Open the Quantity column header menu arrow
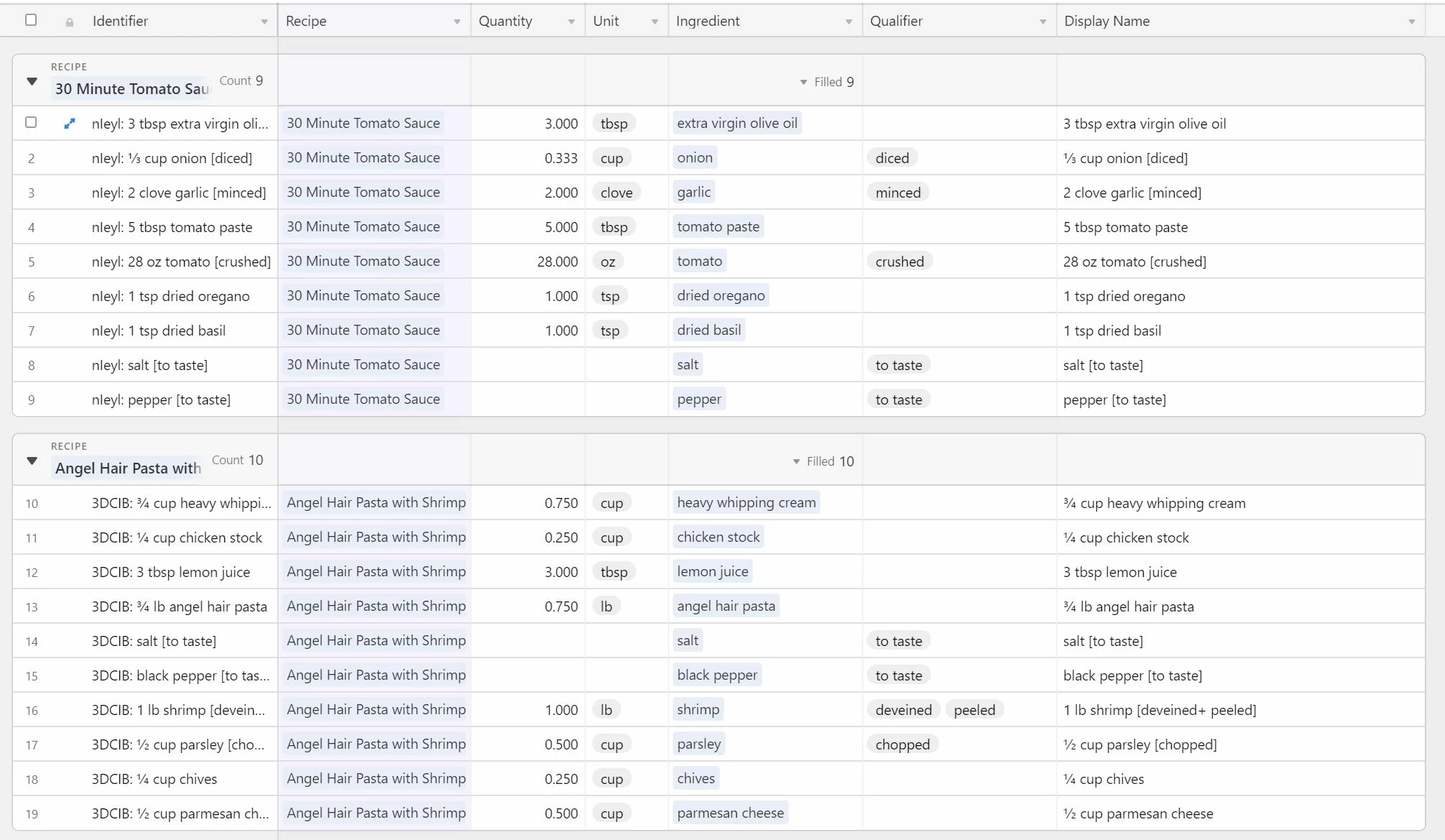Image resolution: width=1445 pixels, height=840 pixels. [572, 22]
